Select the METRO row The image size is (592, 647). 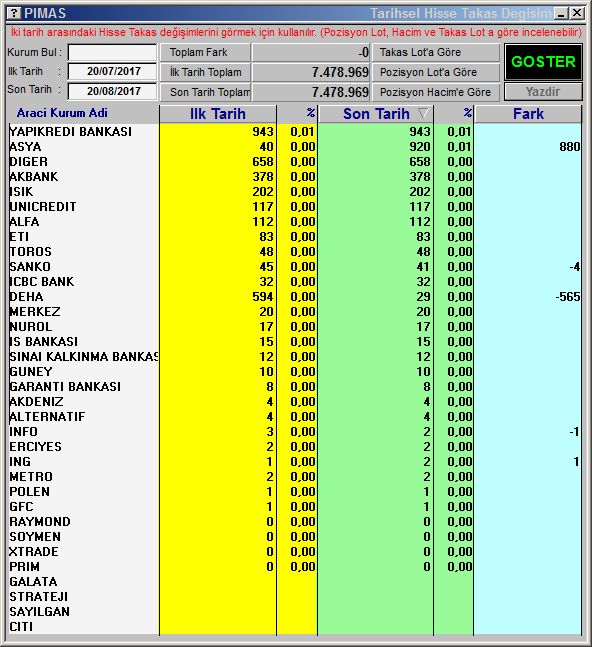(295, 477)
